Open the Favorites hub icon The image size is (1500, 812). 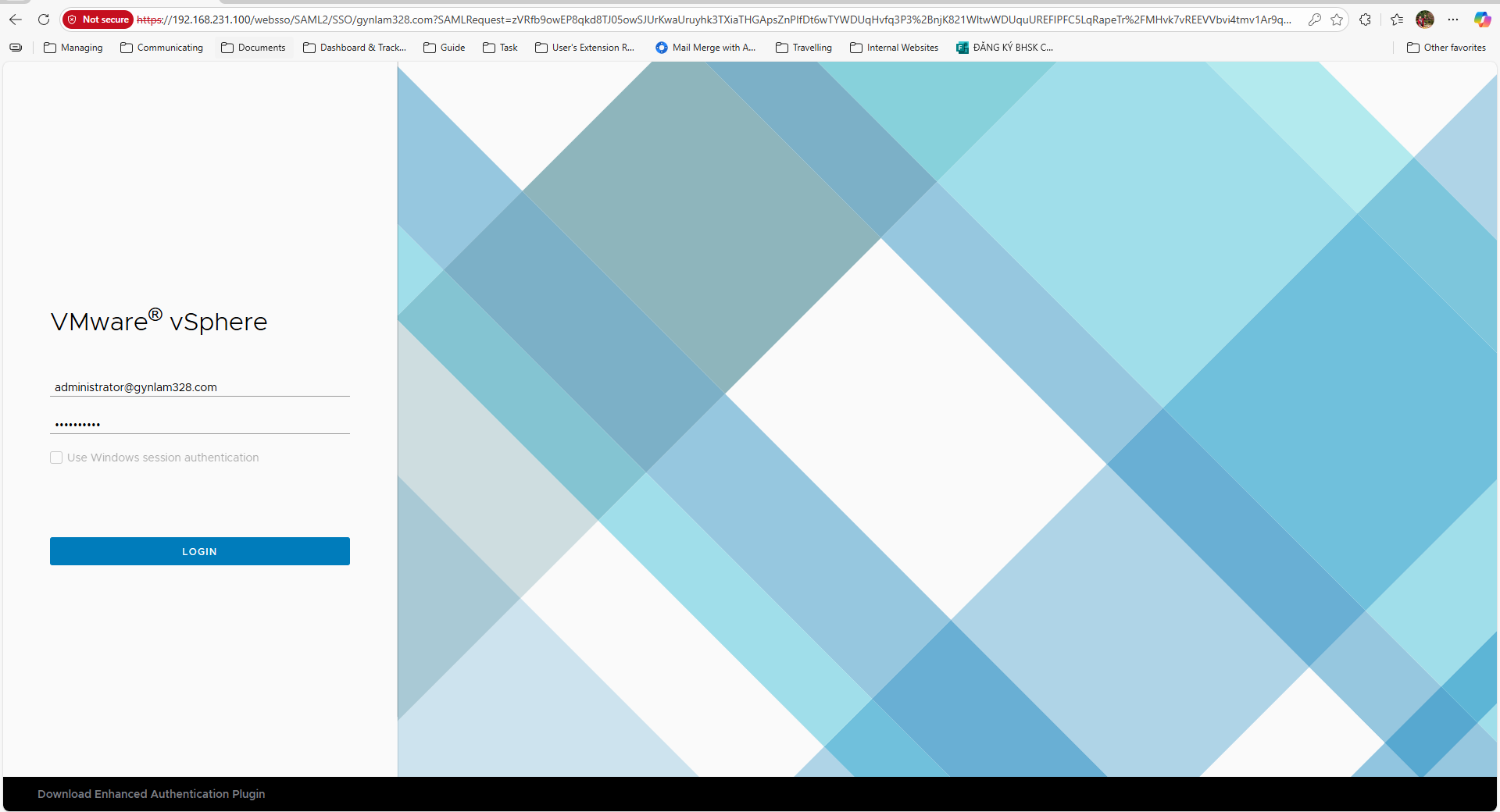point(1397,20)
